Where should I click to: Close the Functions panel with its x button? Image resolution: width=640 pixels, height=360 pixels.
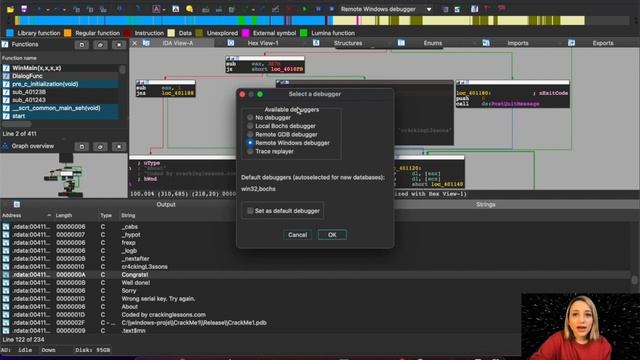[x=119, y=44]
